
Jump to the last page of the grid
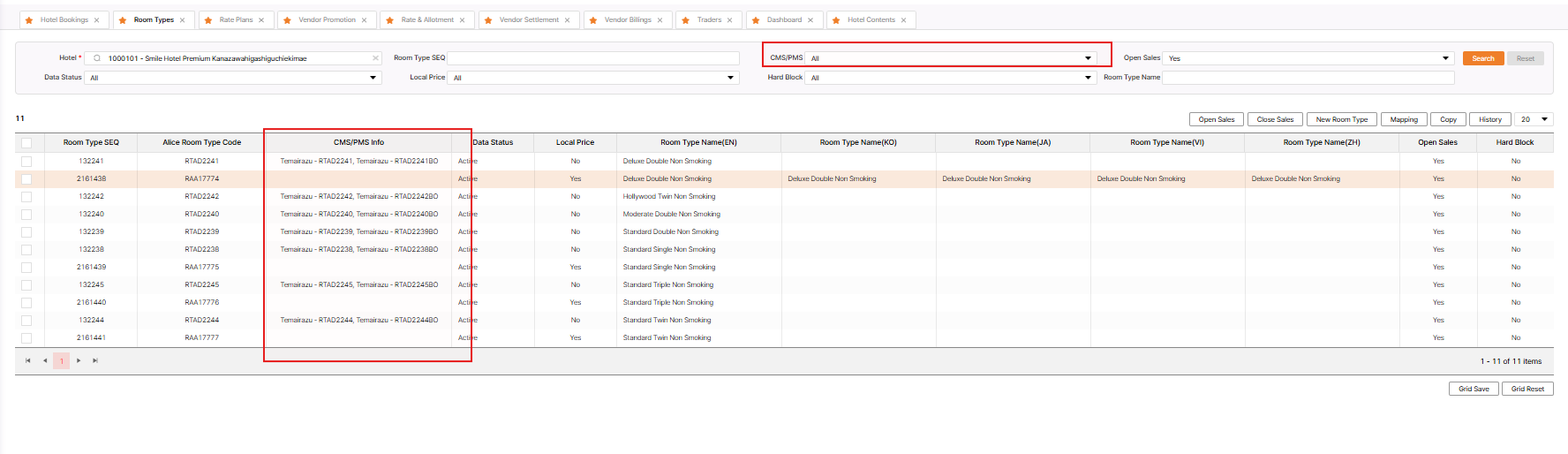click(x=95, y=360)
